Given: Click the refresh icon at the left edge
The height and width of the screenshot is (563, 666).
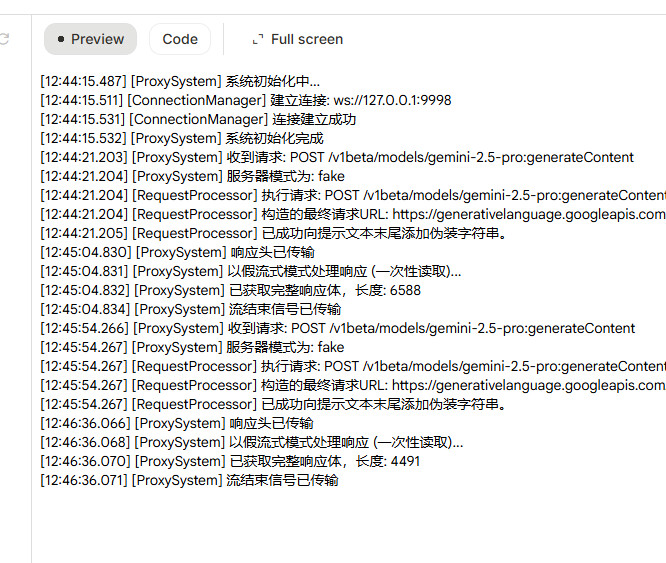Looking at the screenshot, I should click(4, 39).
